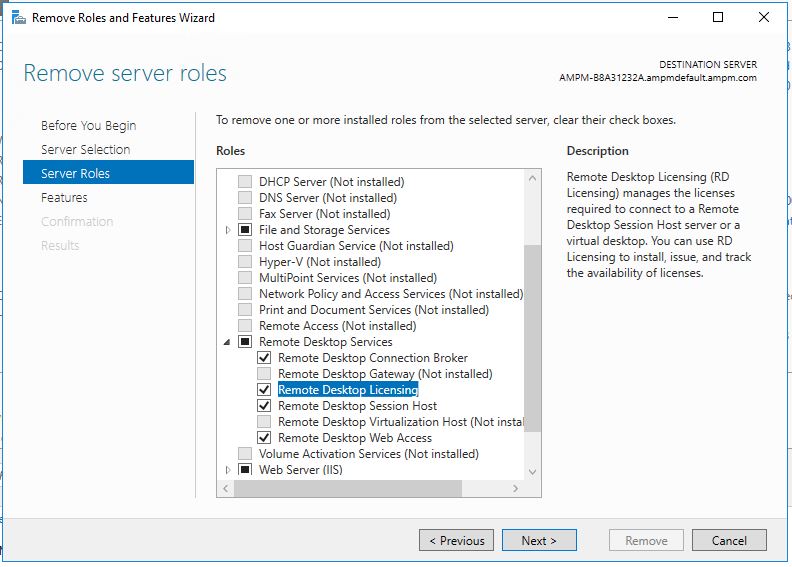Select Remote Desktop Services role label

click(x=325, y=342)
